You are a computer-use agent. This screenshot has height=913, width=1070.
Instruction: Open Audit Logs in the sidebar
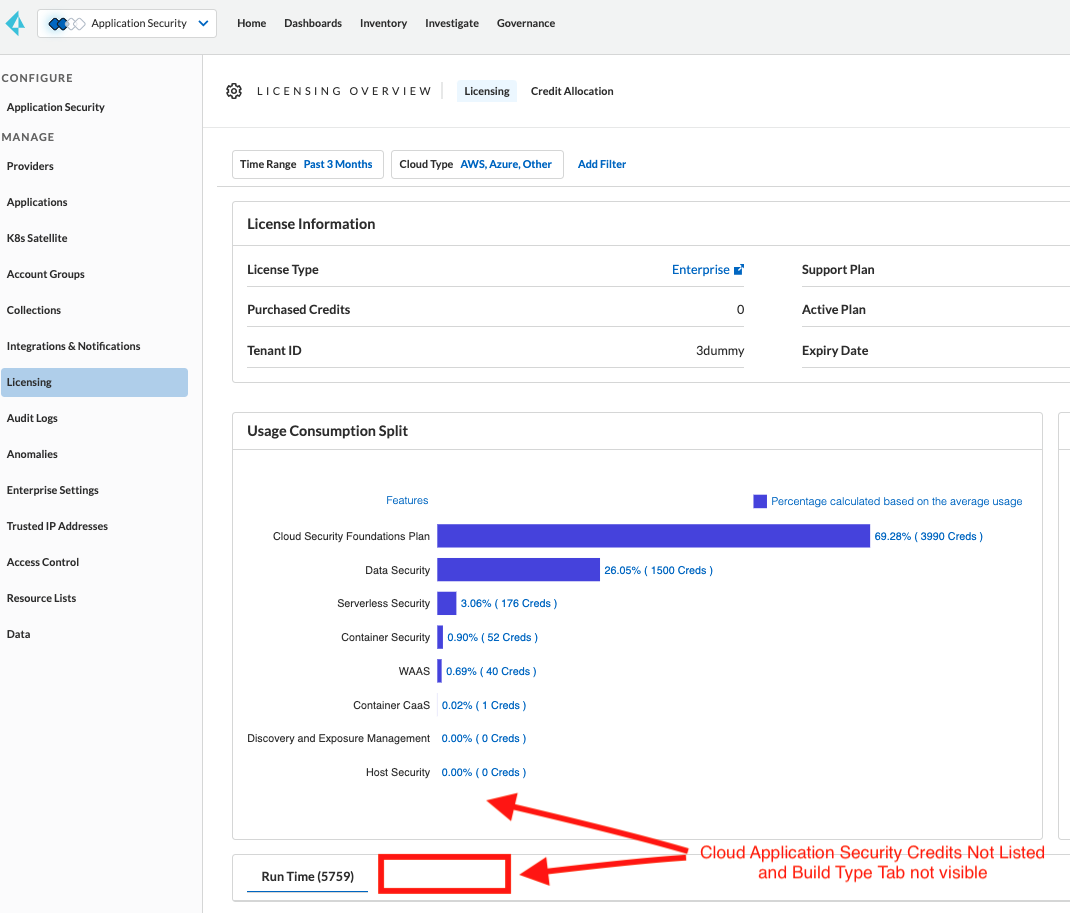(32, 418)
